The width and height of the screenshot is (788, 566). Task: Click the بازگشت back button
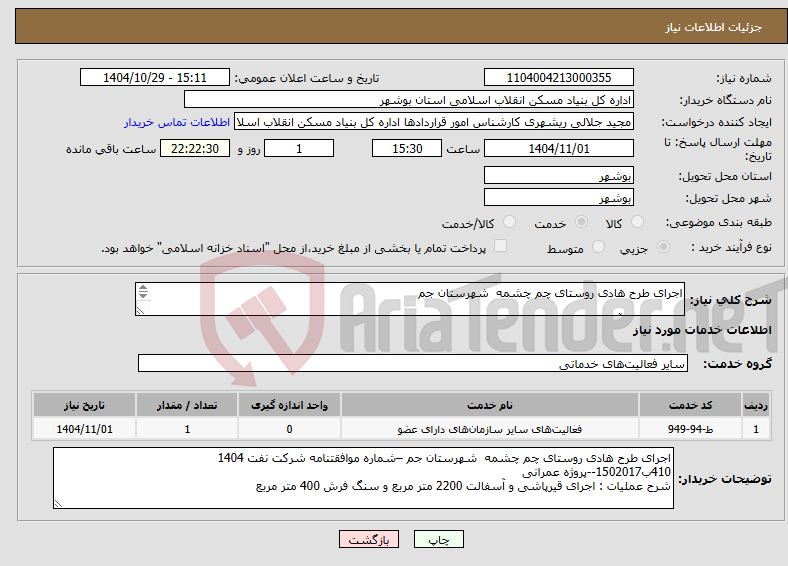coord(369,539)
